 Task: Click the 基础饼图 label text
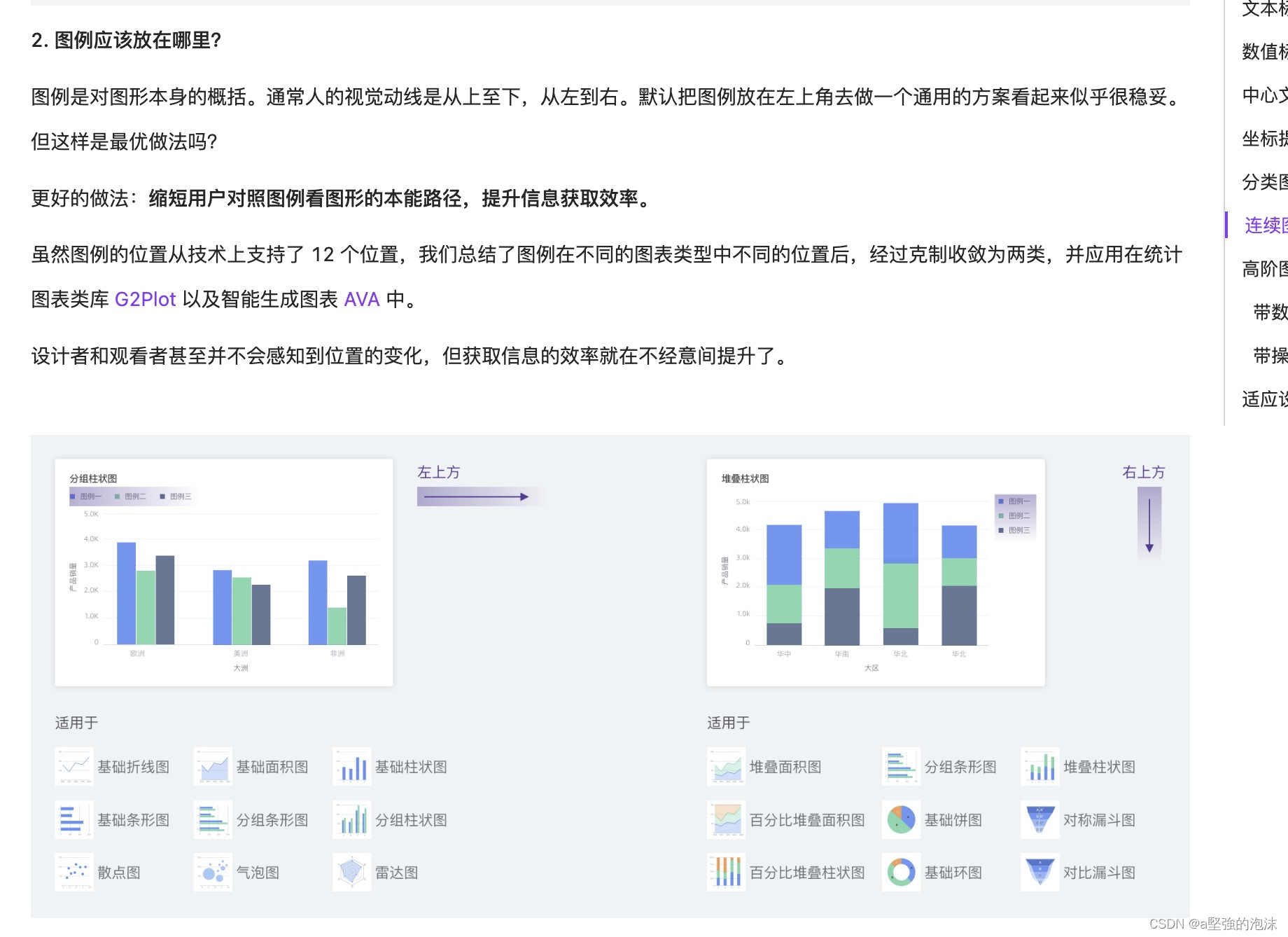[953, 820]
